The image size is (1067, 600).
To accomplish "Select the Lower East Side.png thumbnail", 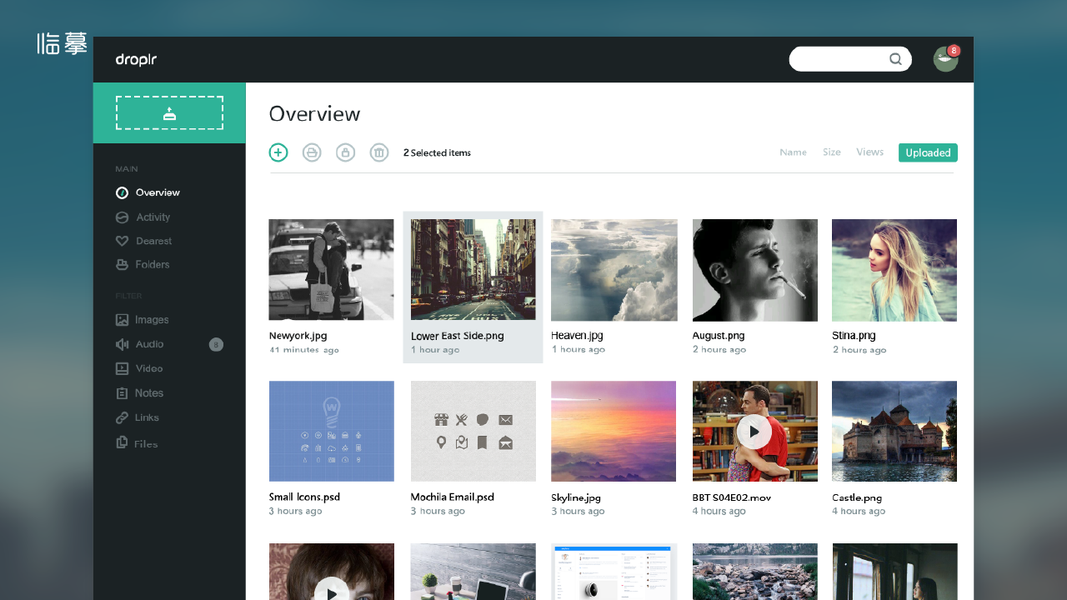I will [x=473, y=269].
